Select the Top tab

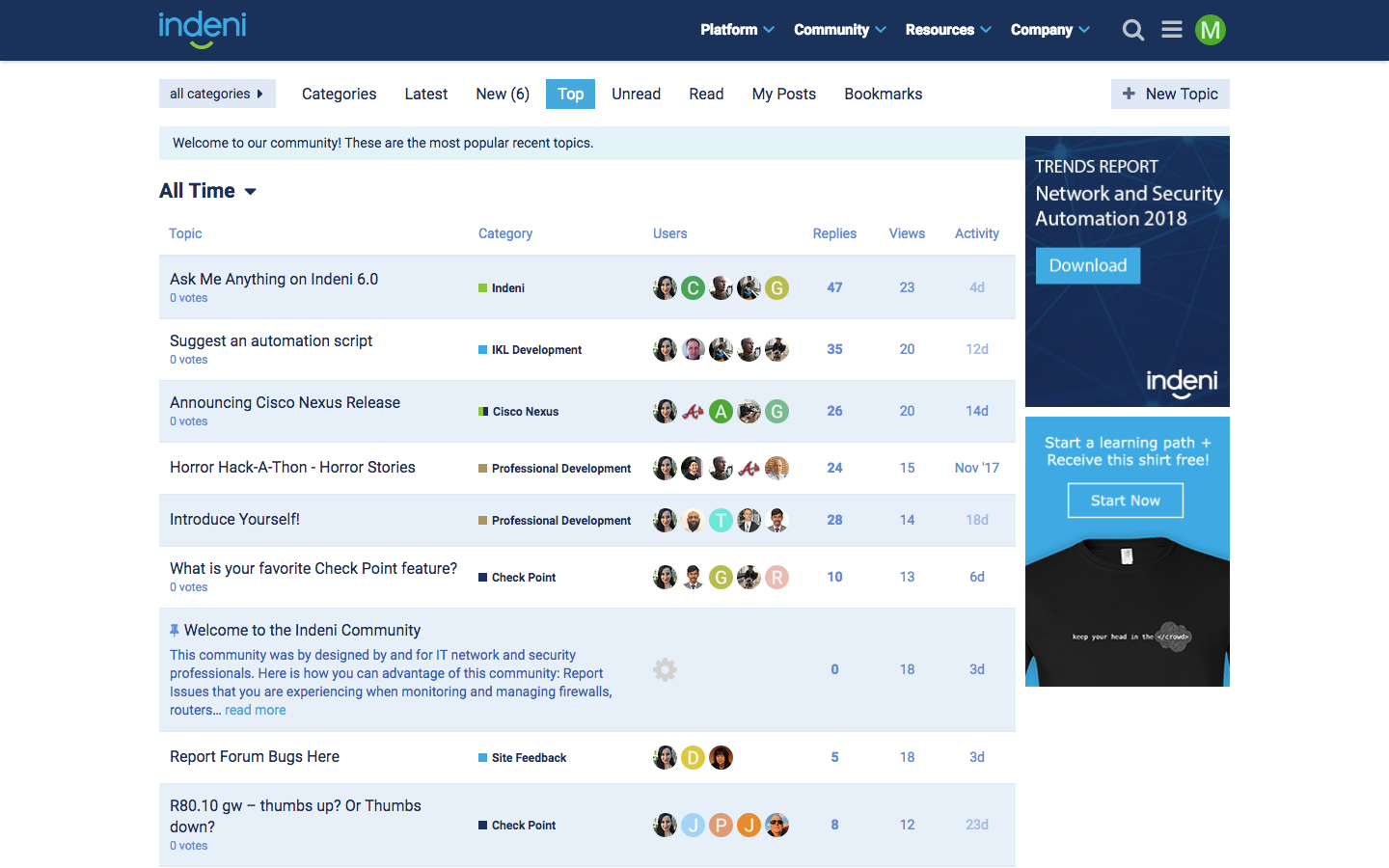[570, 94]
